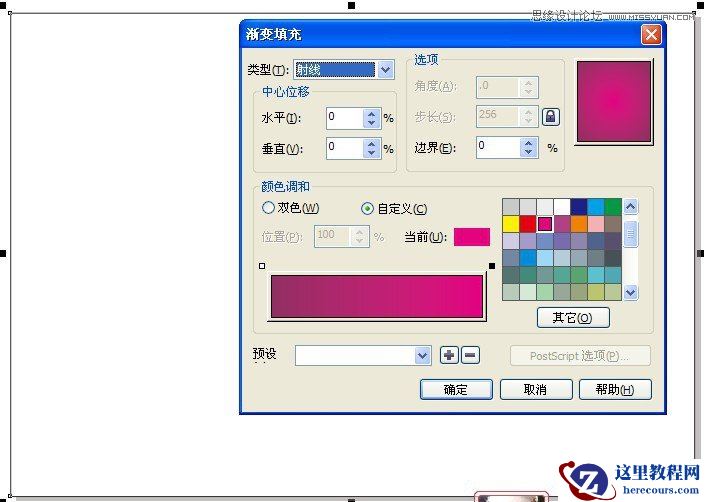The height and width of the screenshot is (502, 705).
Task: Pick the yellow swatch in the palette
Action: click(x=511, y=224)
